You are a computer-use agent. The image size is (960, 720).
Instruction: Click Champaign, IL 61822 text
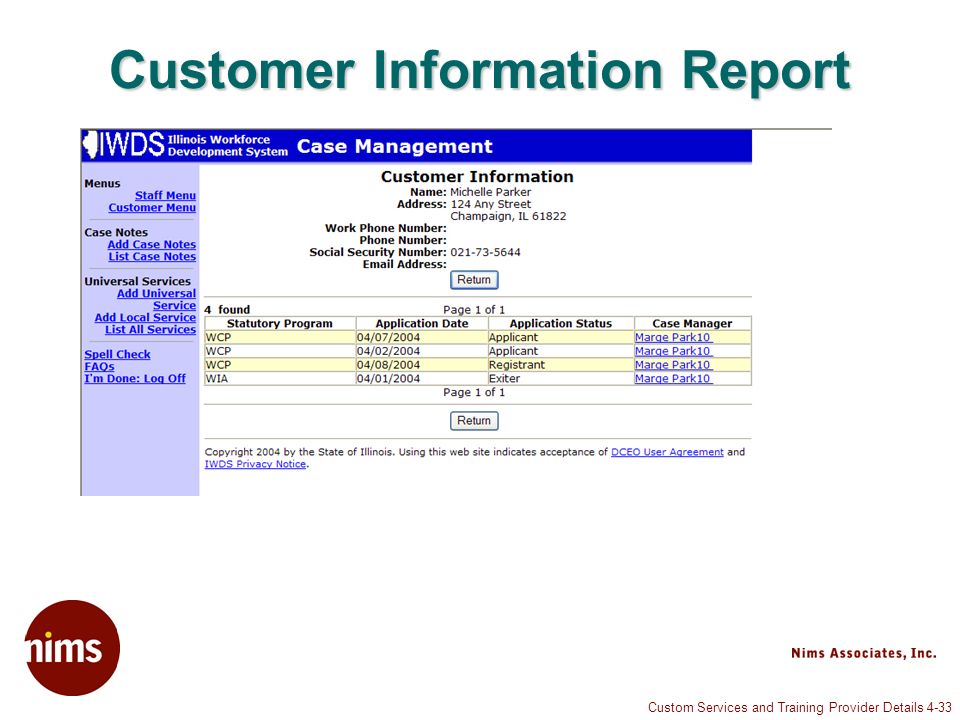click(x=508, y=216)
